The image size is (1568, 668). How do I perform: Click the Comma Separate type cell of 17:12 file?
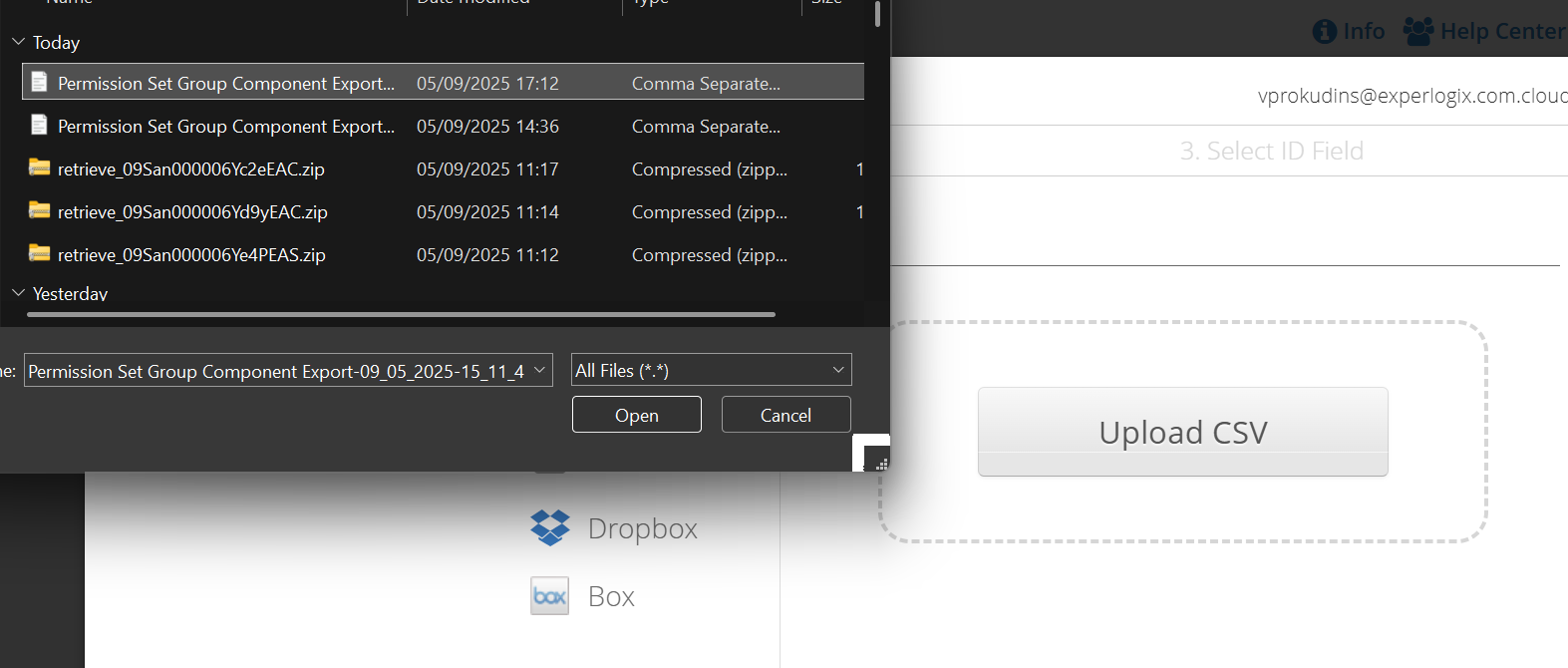[x=706, y=84]
